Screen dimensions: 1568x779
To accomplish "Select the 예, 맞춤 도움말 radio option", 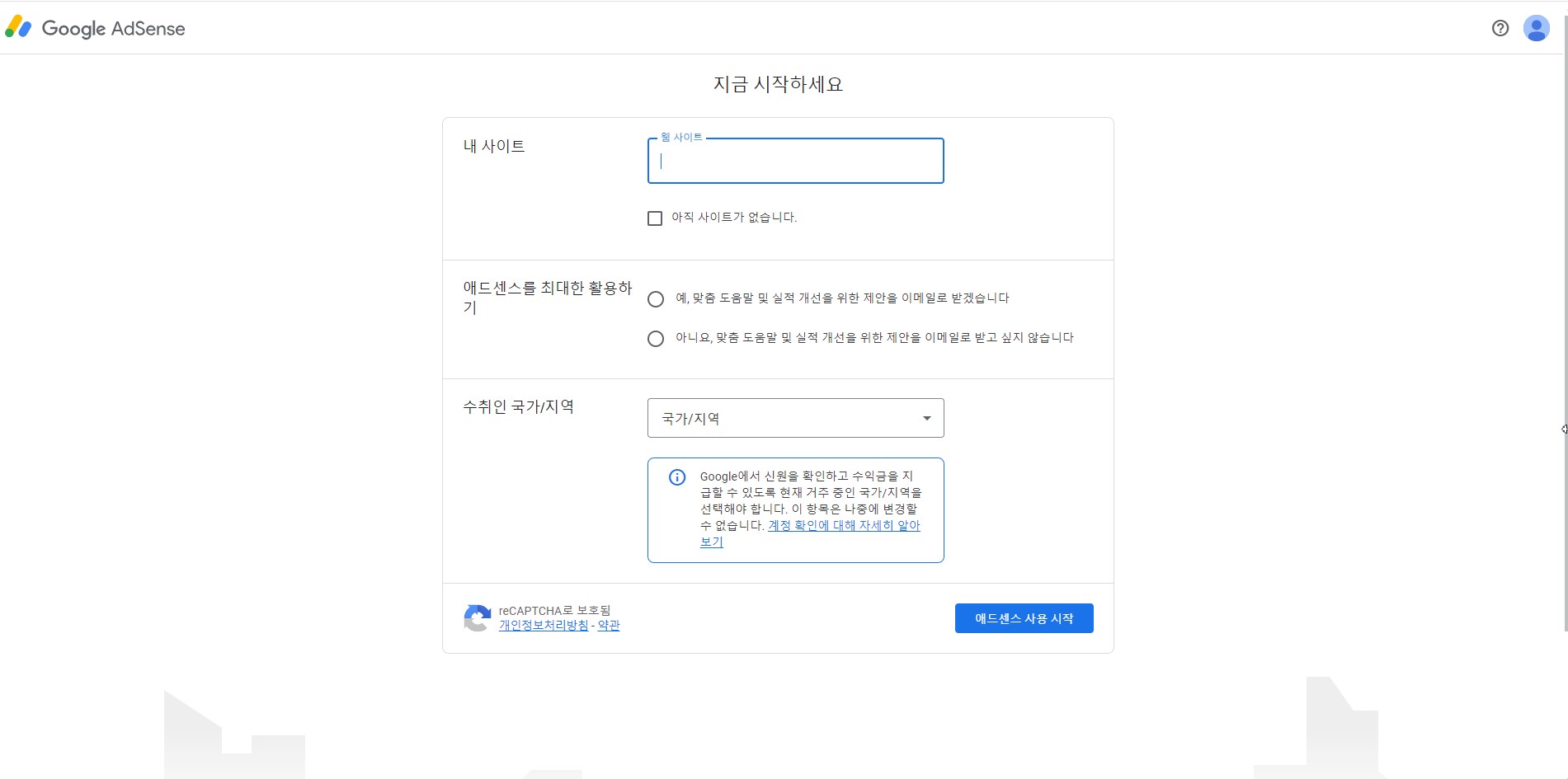I will 656,299.
